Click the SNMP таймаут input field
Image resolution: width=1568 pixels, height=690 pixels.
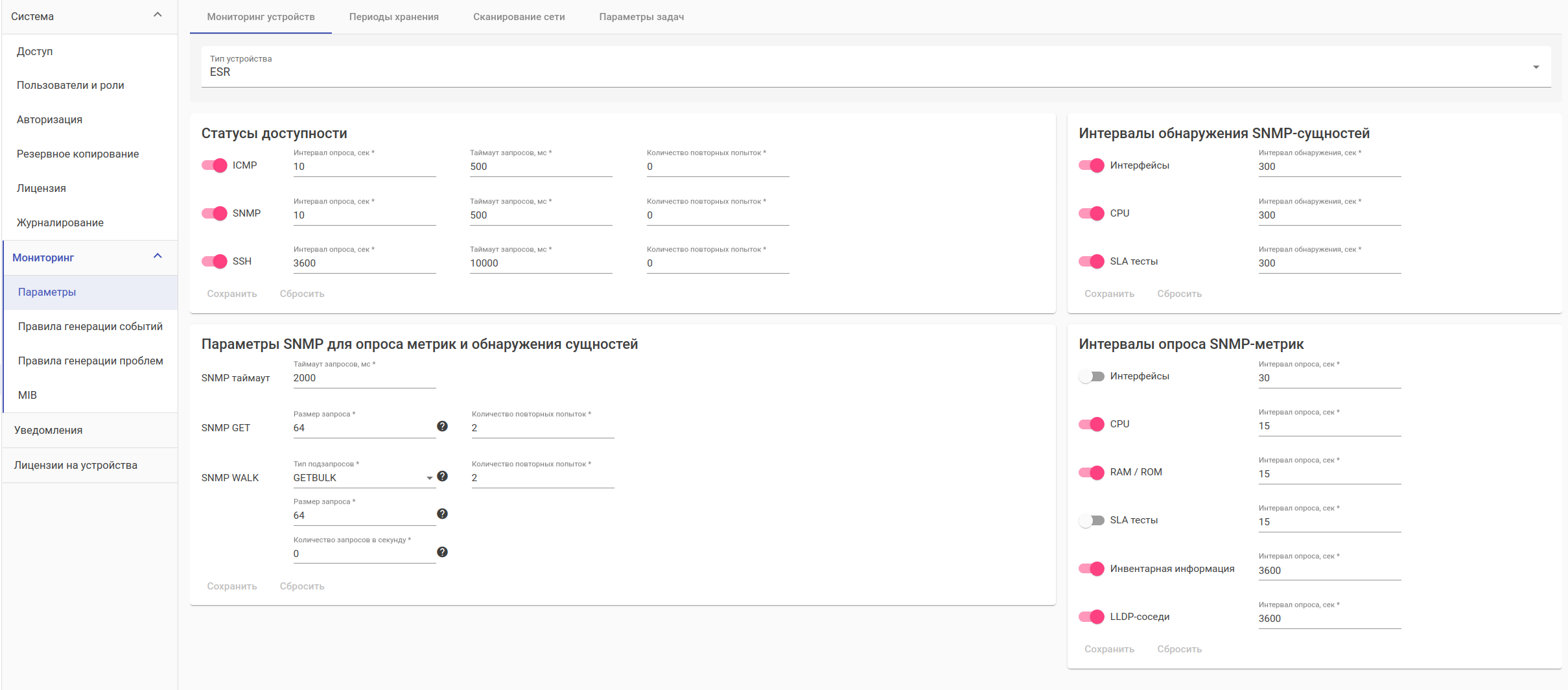[x=364, y=378]
